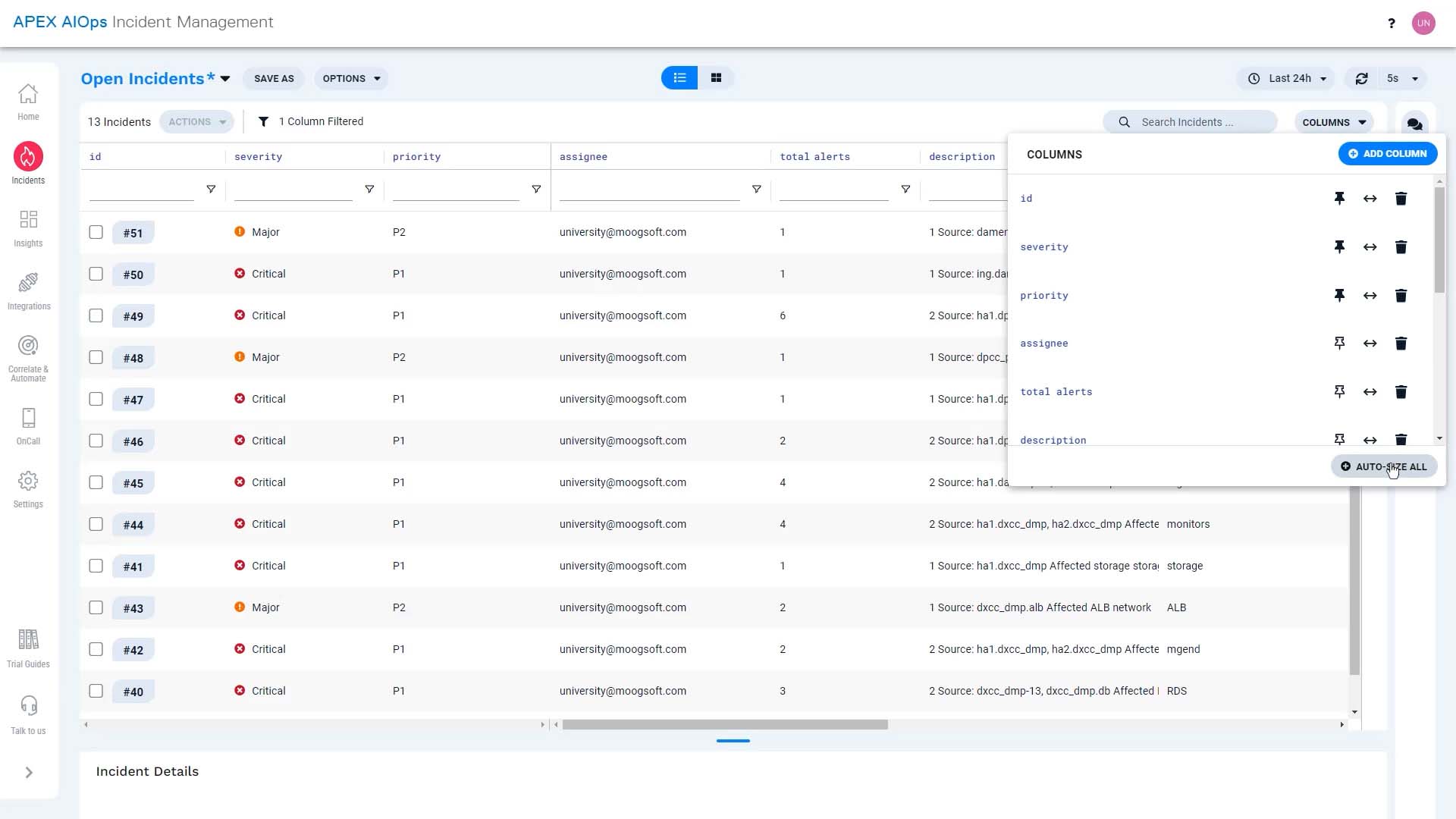Delete the severity column

tap(1401, 247)
